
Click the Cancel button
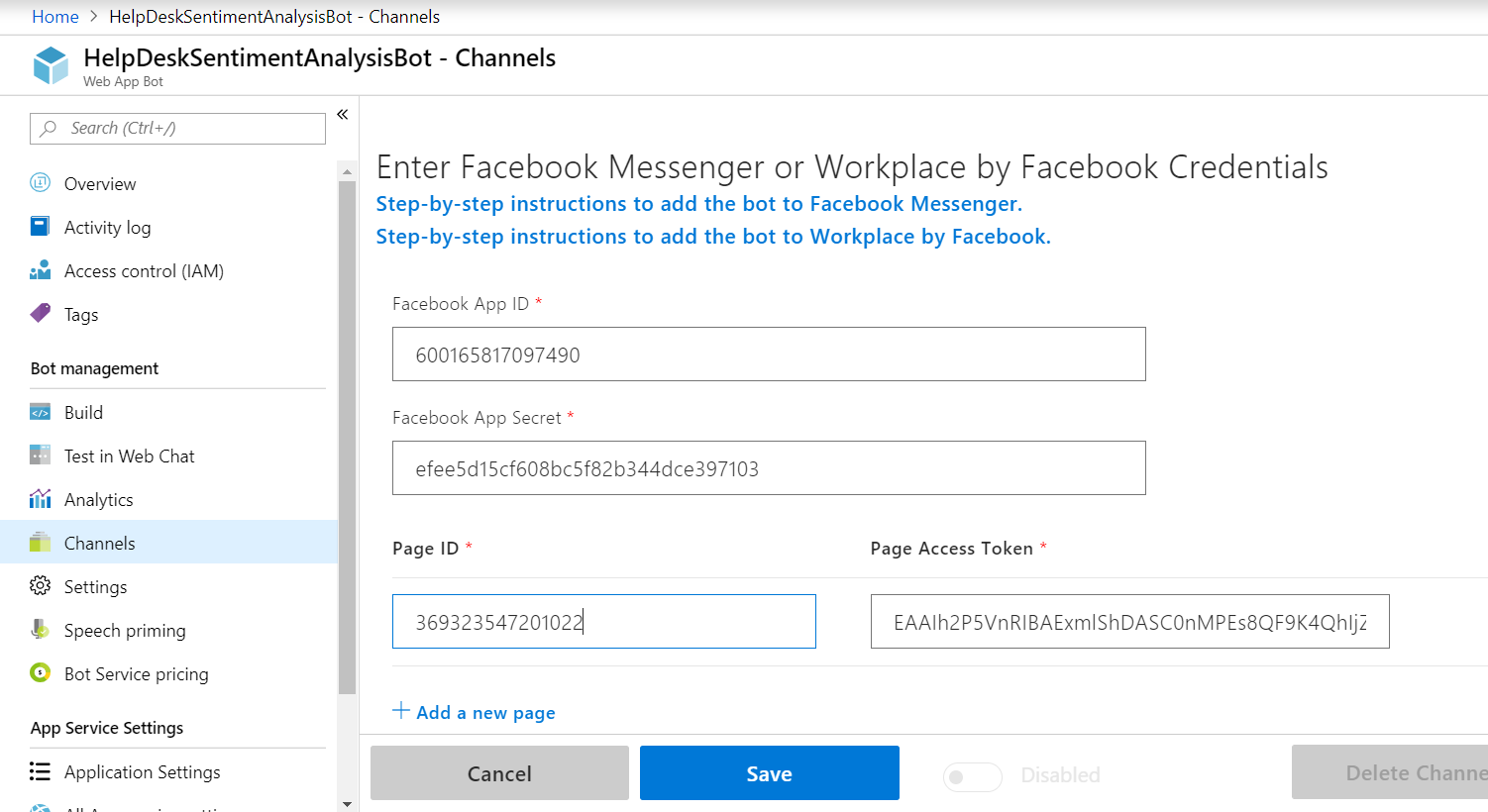[499, 772]
